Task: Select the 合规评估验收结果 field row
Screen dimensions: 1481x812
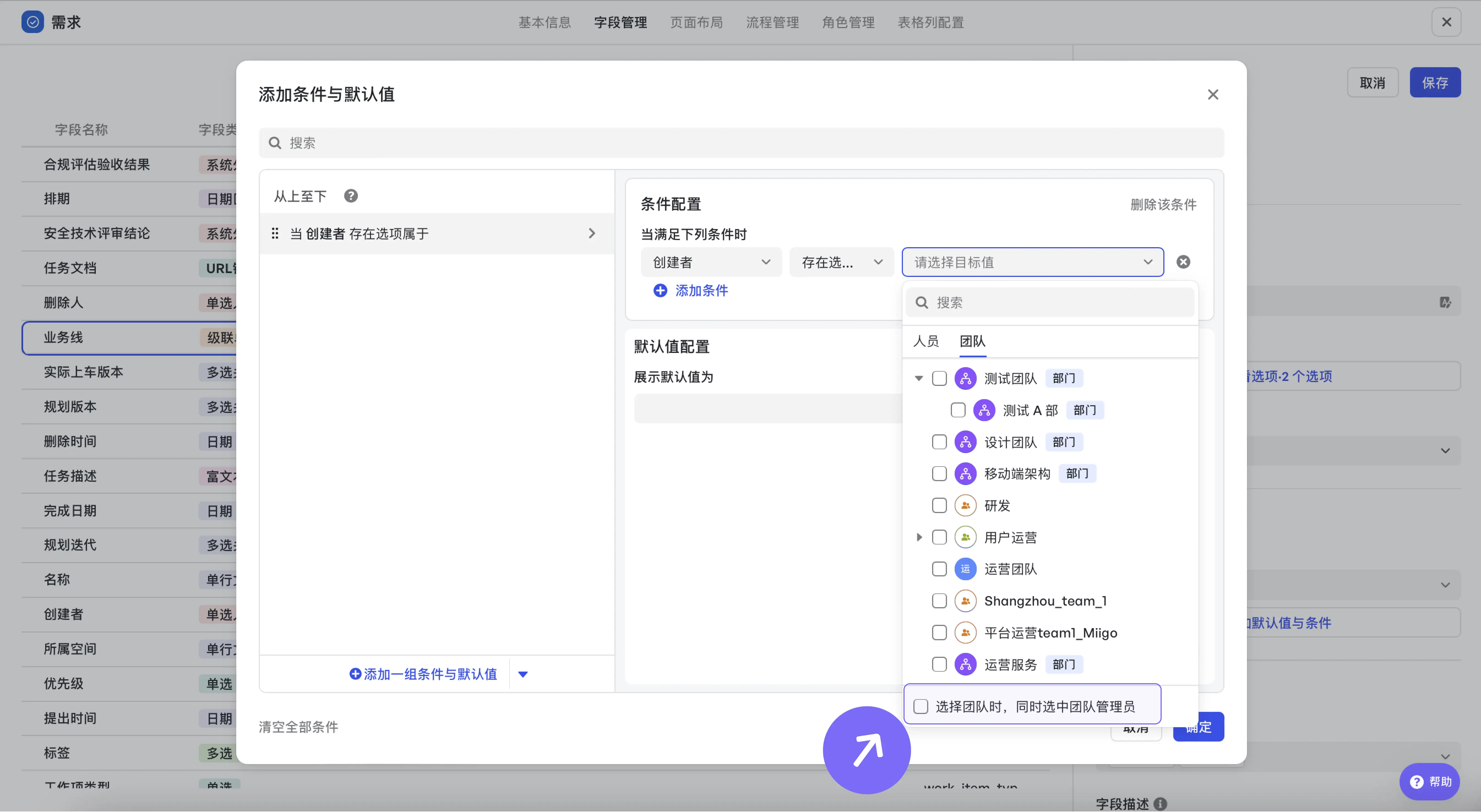Action: click(x=129, y=165)
